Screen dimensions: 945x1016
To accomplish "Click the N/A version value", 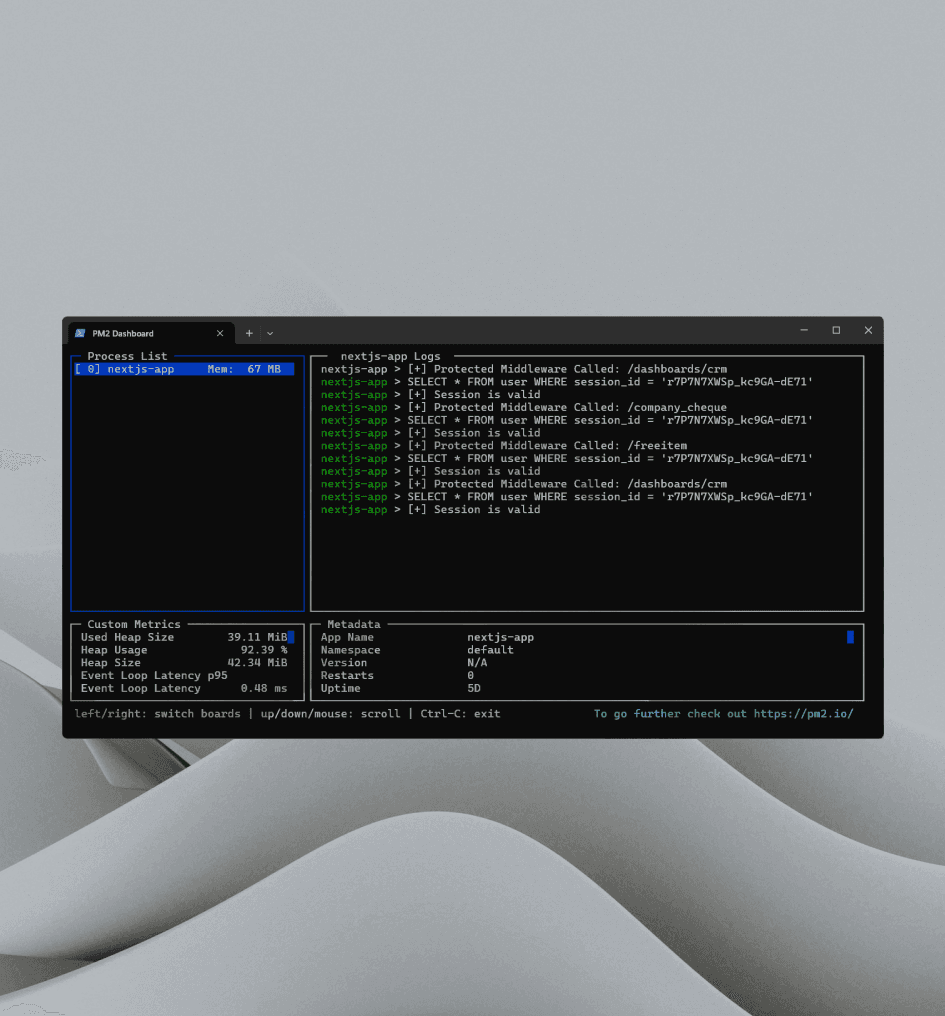I will tap(477, 663).
